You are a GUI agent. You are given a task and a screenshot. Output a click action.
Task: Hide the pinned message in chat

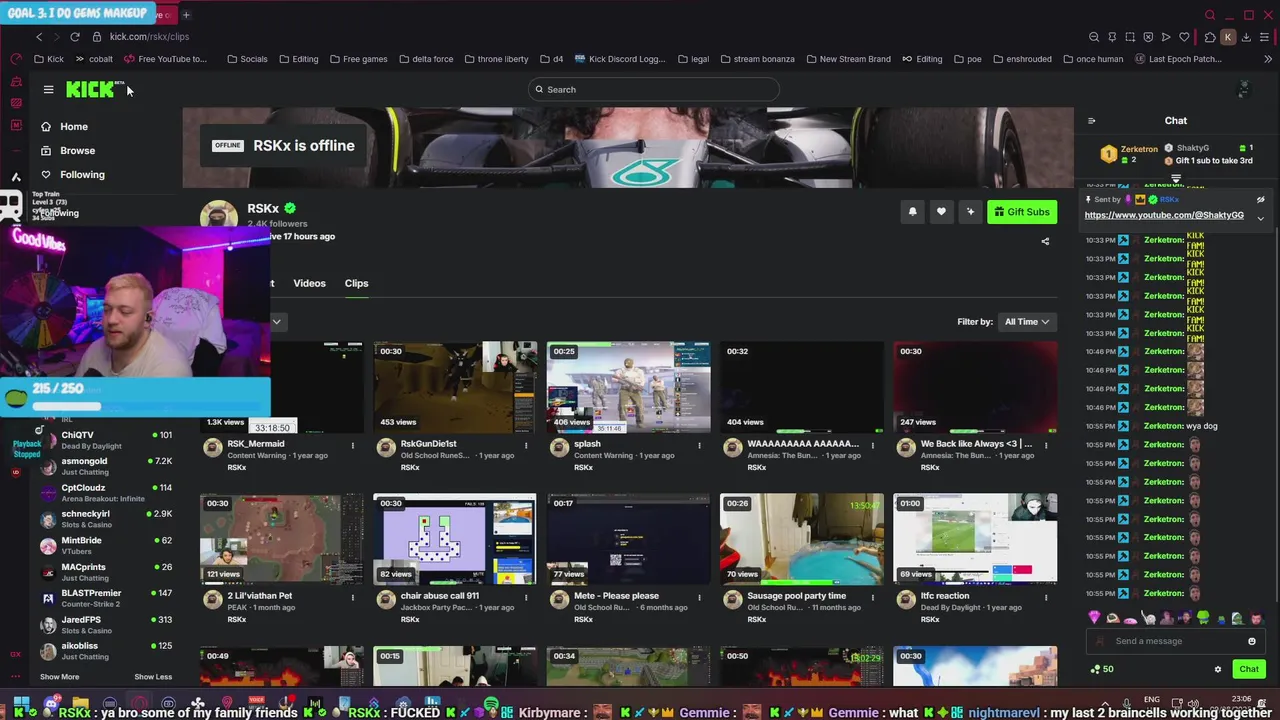coord(1260,199)
